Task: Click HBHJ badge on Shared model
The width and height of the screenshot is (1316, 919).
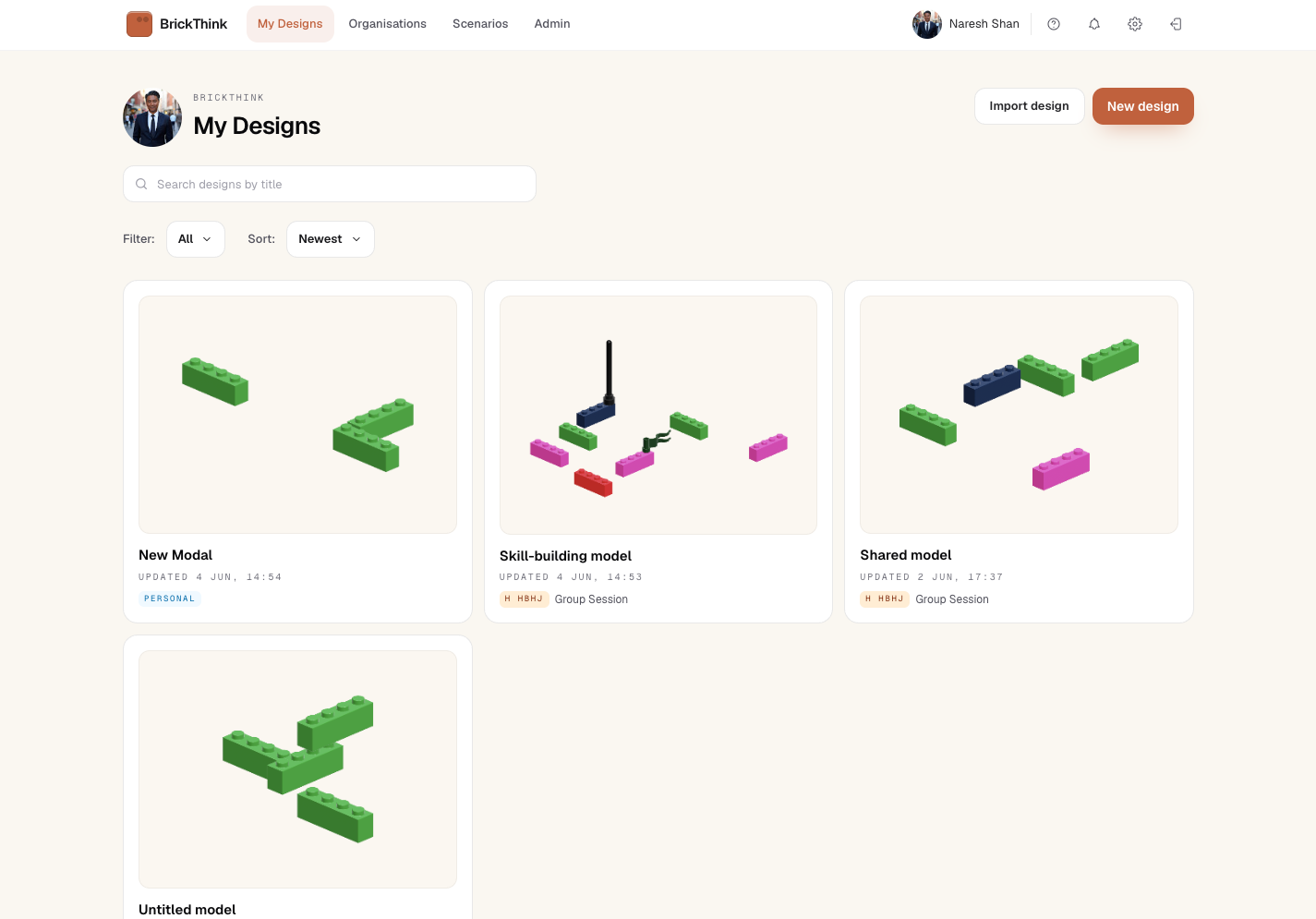Action: 885,599
